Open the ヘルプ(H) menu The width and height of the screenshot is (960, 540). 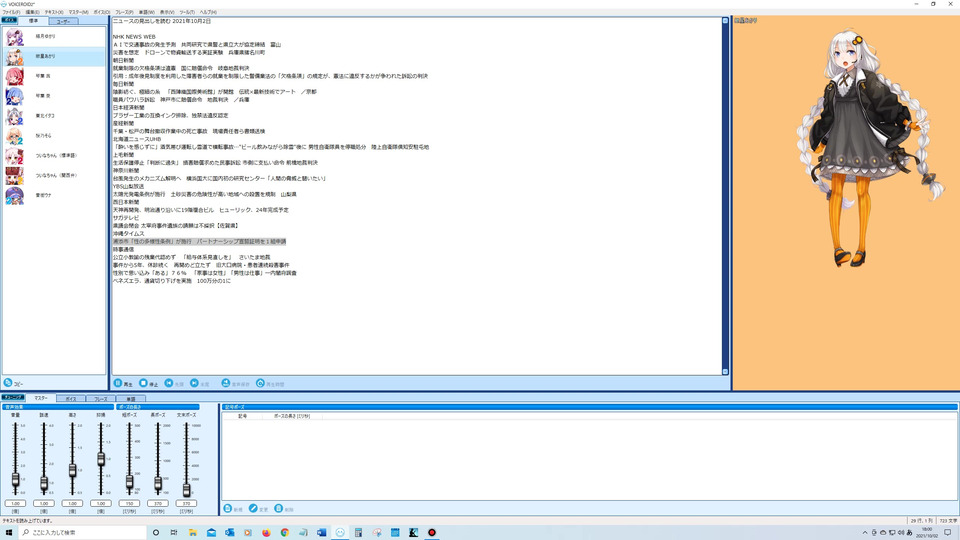point(208,12)
